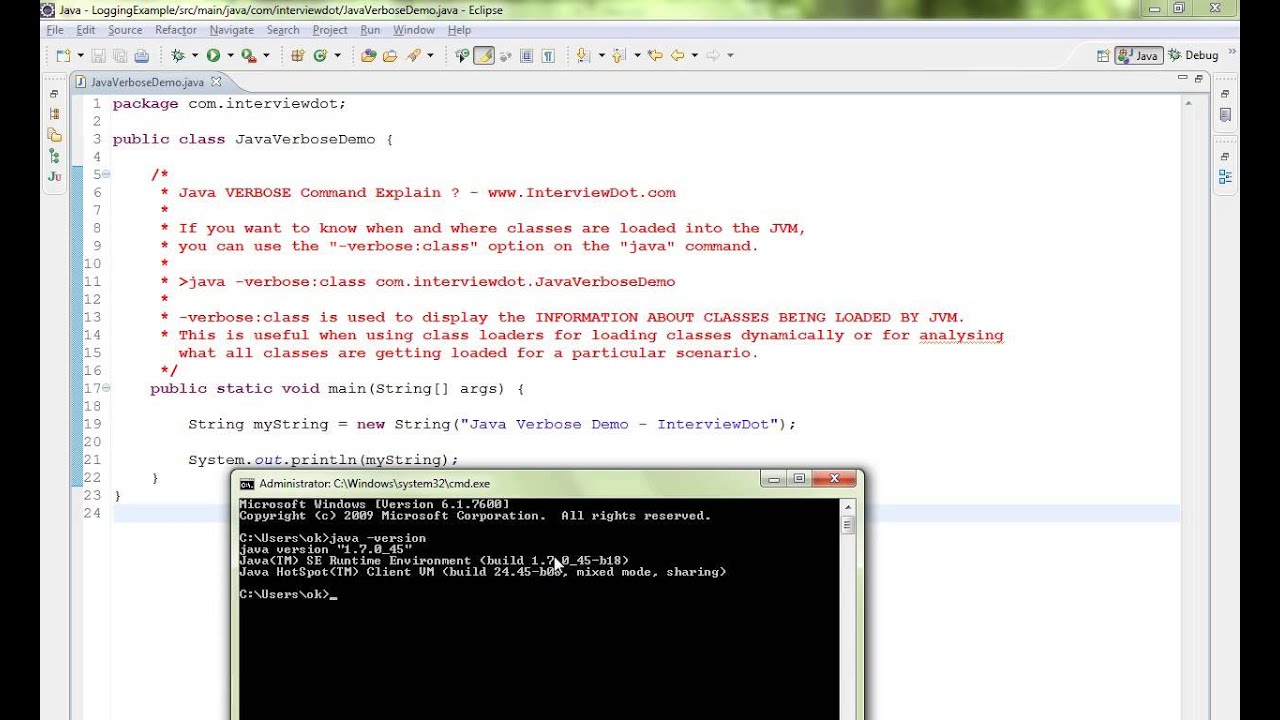Click the Search flashlight icon
The height and width of the screenshot is (720, 1280).
pos(411,56)
